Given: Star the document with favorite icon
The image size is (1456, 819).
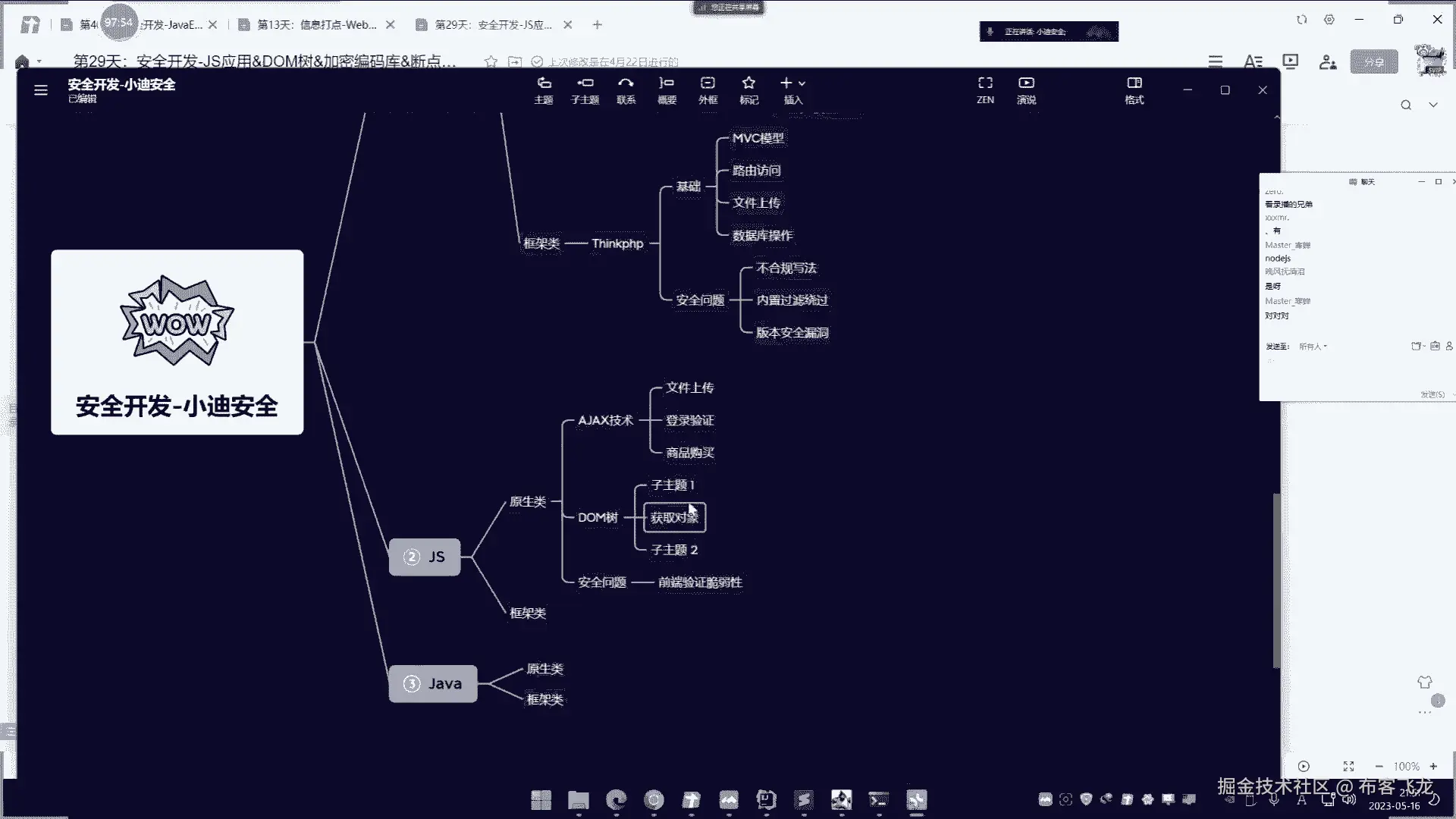Looking at the screenshot, I should 491,61.
